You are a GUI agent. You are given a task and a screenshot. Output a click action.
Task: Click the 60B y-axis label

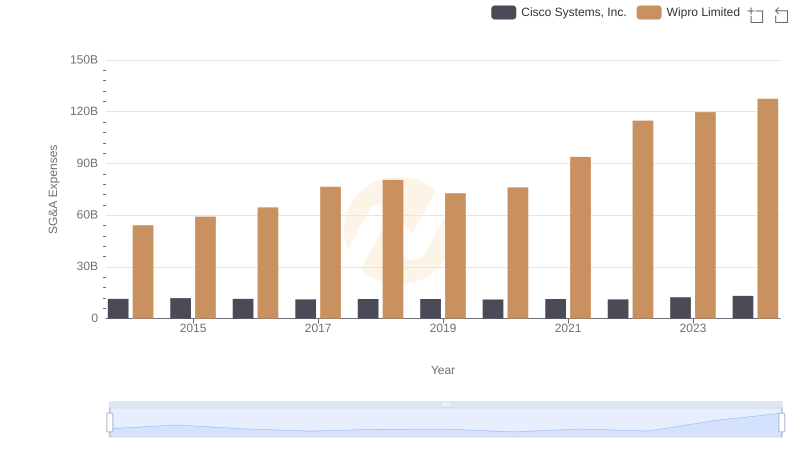[x=87, y=215]
